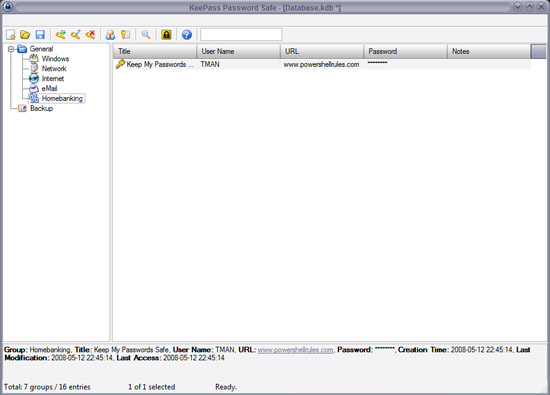This screenshot has height=395, width=550.
Task: Select the Keep My Passwords entry
Action: (322, 64)
